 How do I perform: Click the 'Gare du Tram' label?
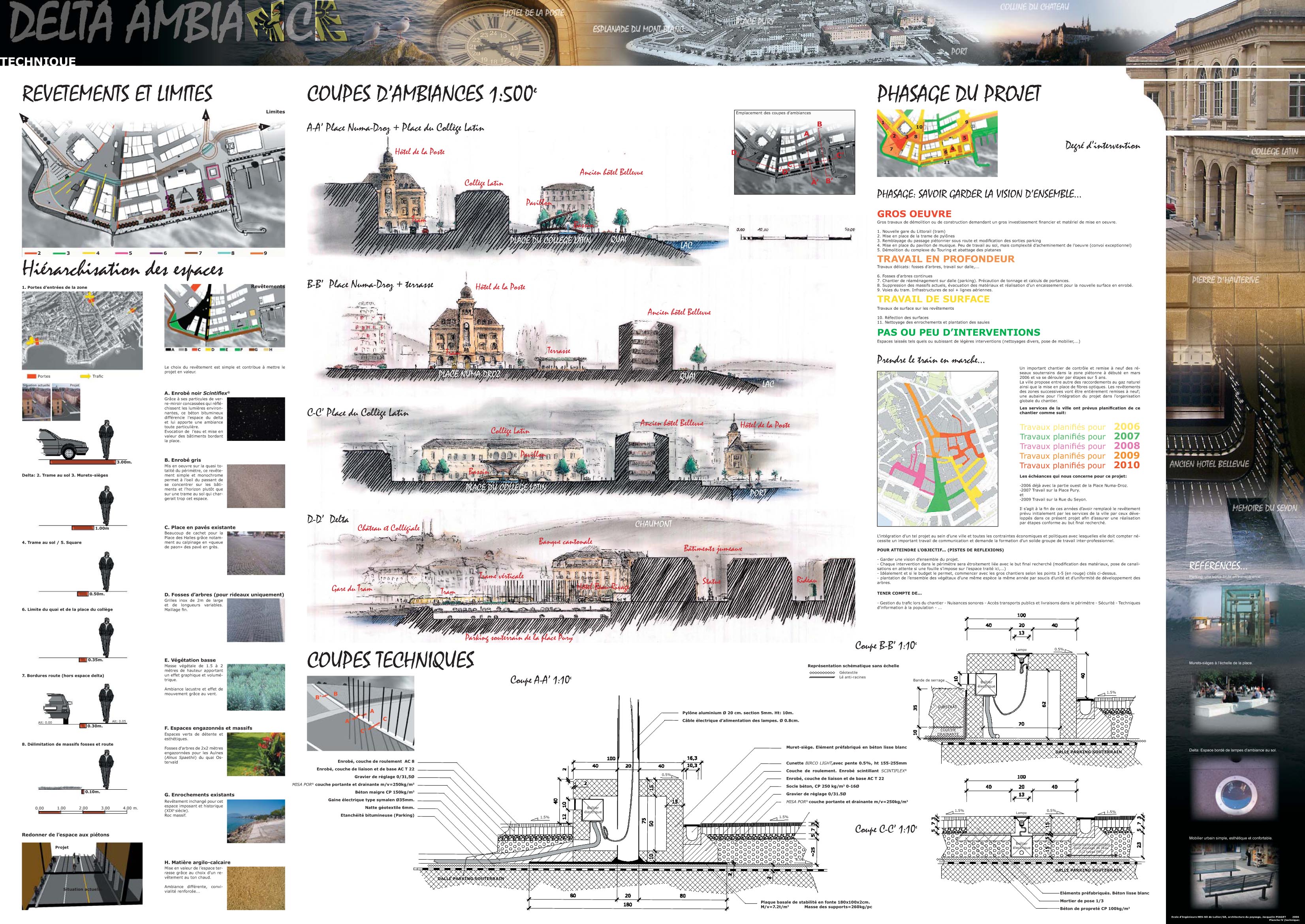[352, 589]
